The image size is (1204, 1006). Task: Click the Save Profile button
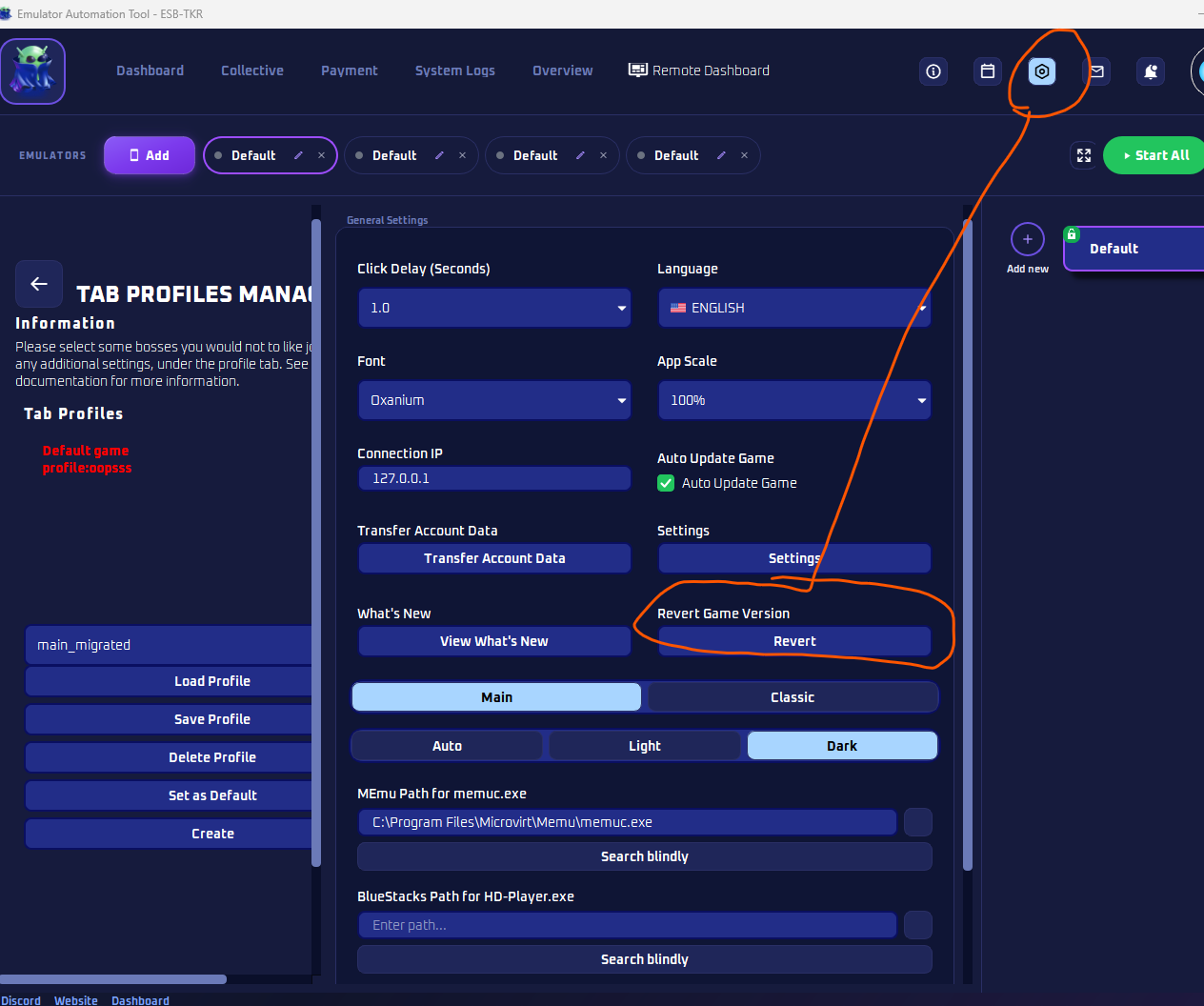click(170, 719)
